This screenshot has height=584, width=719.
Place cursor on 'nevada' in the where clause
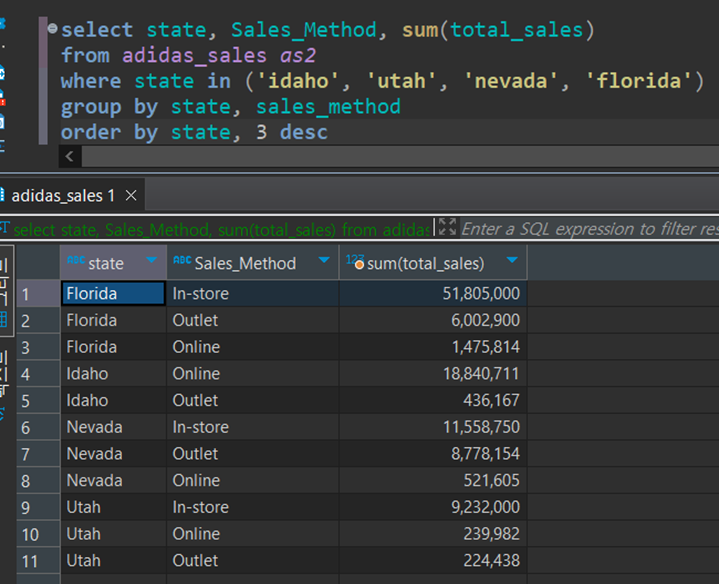(x=510, y=81)
